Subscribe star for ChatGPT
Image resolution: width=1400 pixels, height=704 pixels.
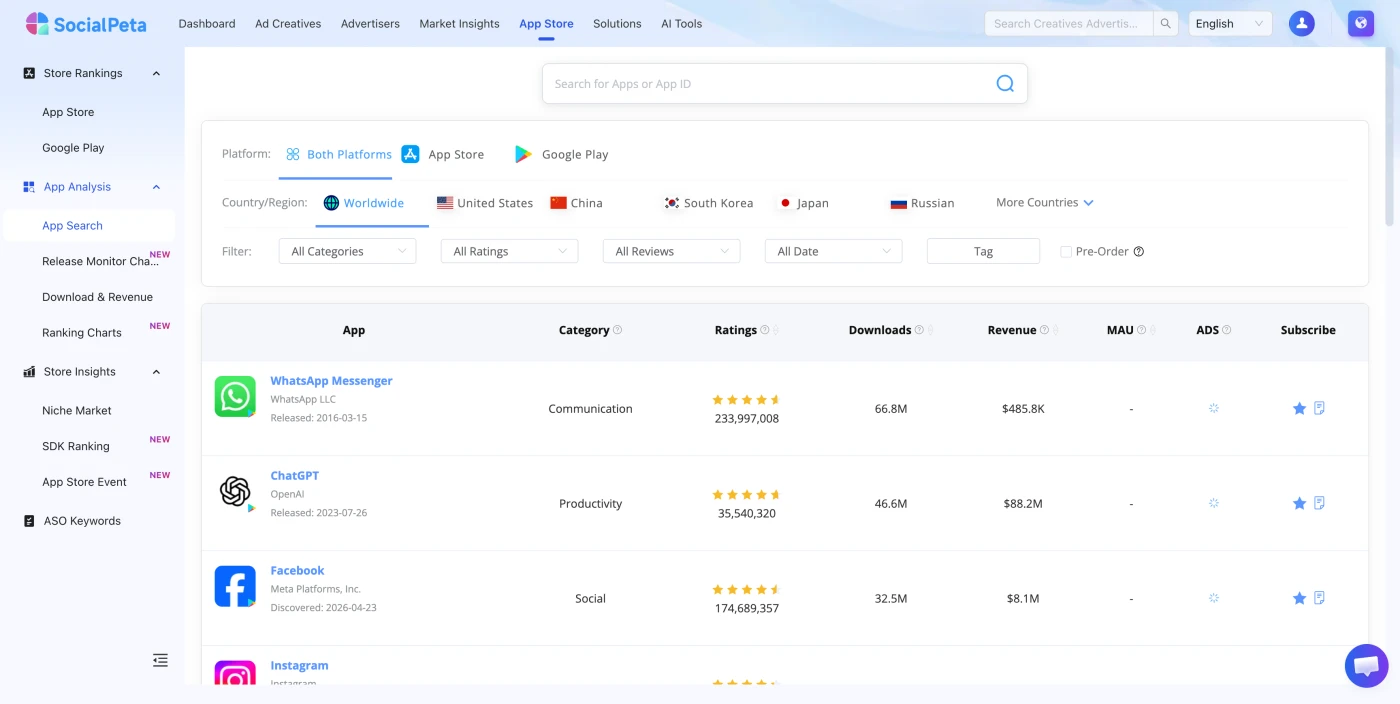click(x=1299, y=503)
